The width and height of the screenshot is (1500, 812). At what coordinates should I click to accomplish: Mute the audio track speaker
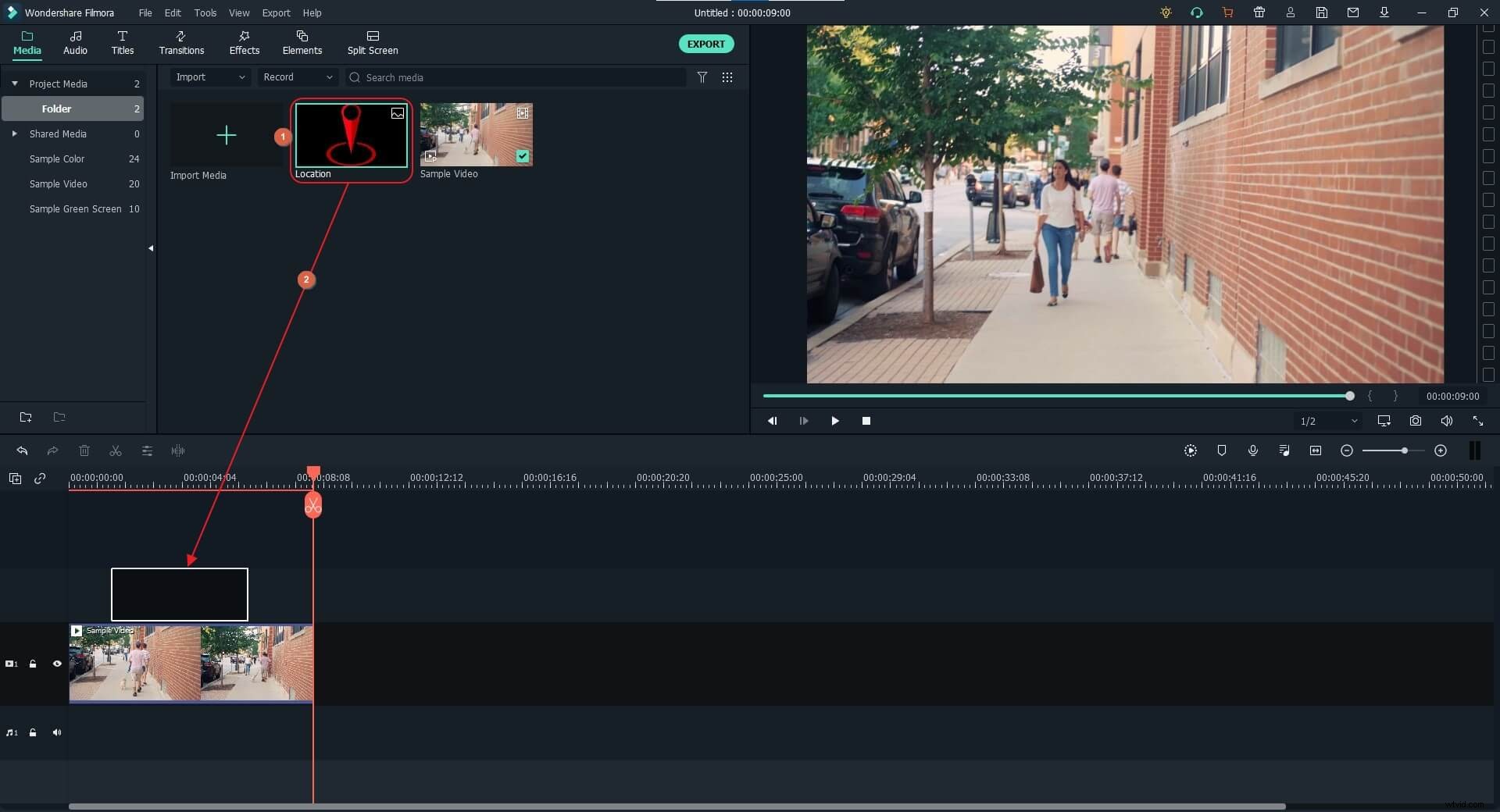tap(57, 732)
